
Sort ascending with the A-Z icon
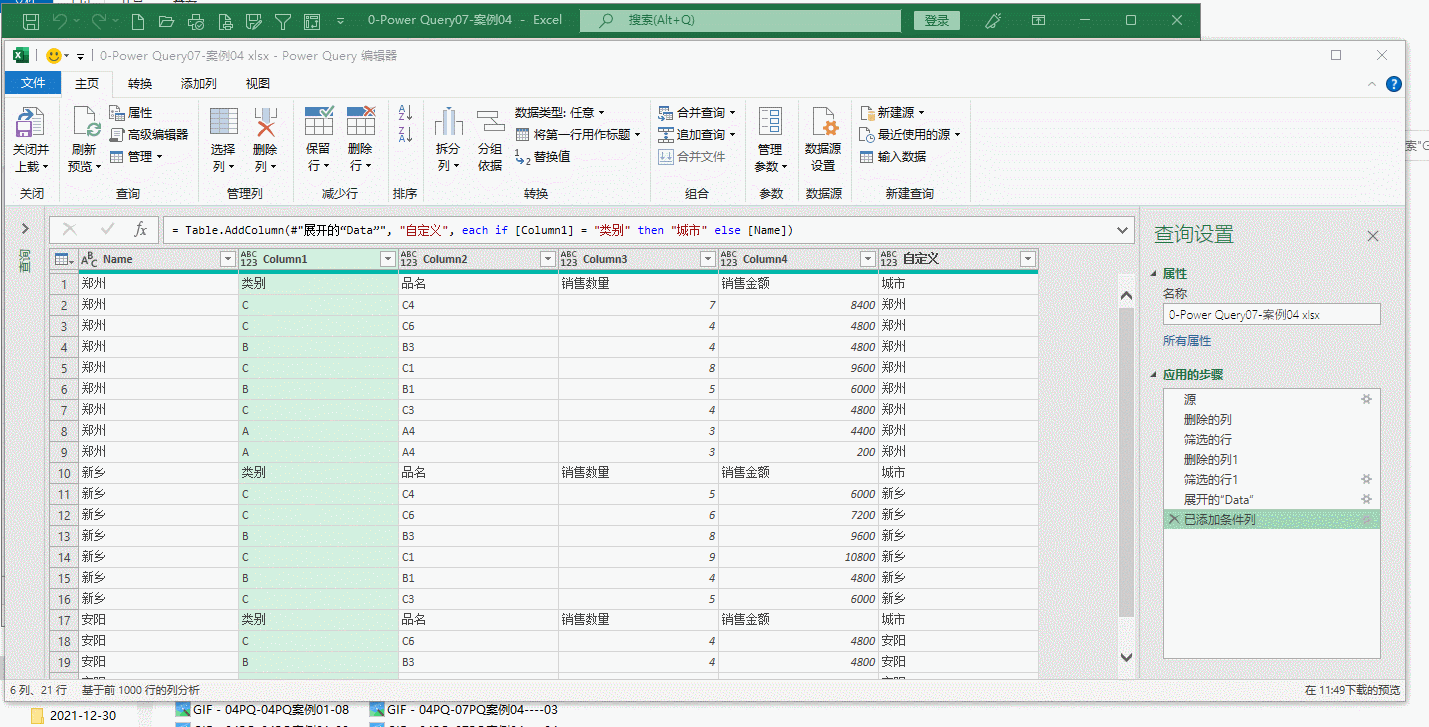pos(406,113)
